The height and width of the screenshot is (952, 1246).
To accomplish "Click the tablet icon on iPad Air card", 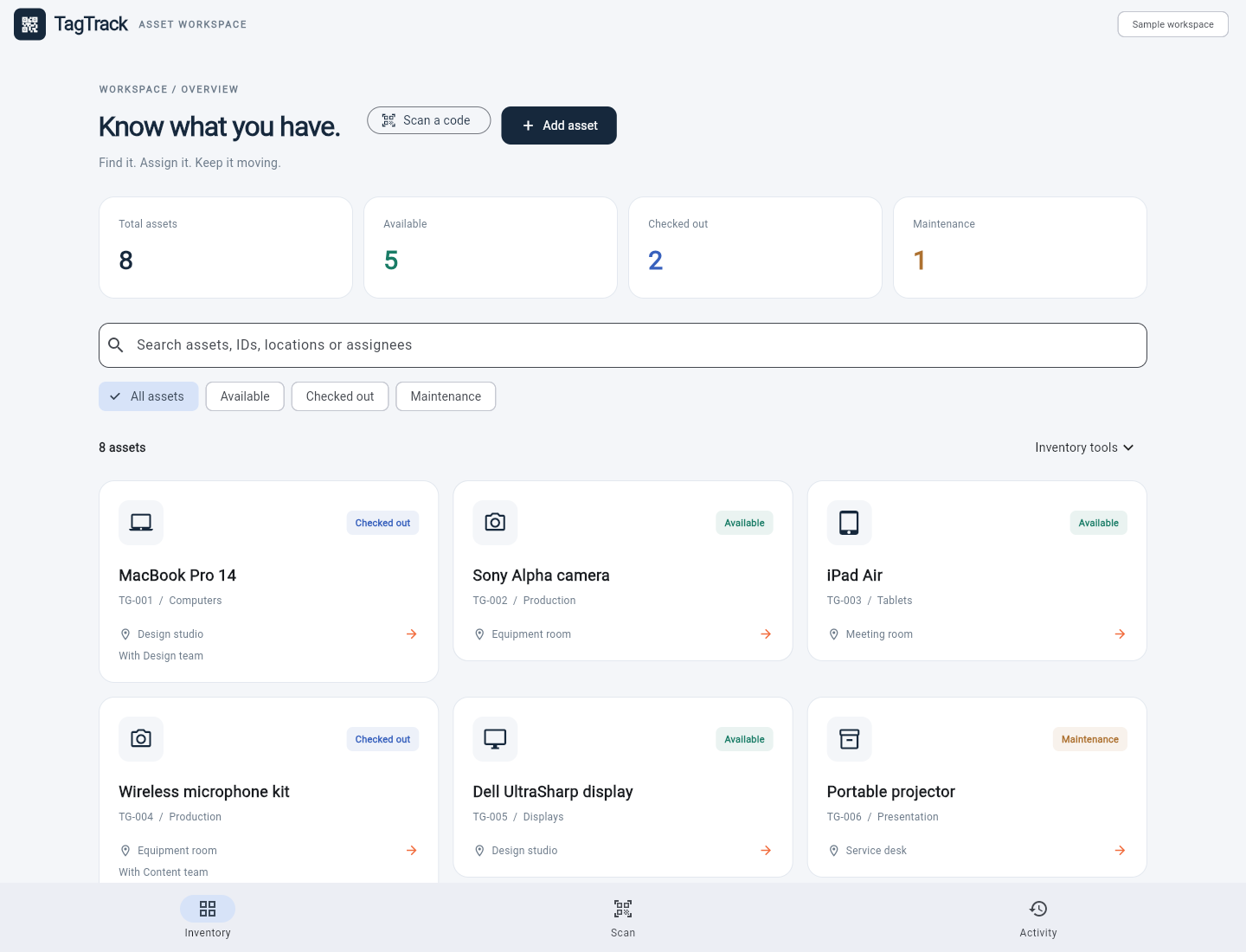I will pyautogui.click(x=849, y=523).
